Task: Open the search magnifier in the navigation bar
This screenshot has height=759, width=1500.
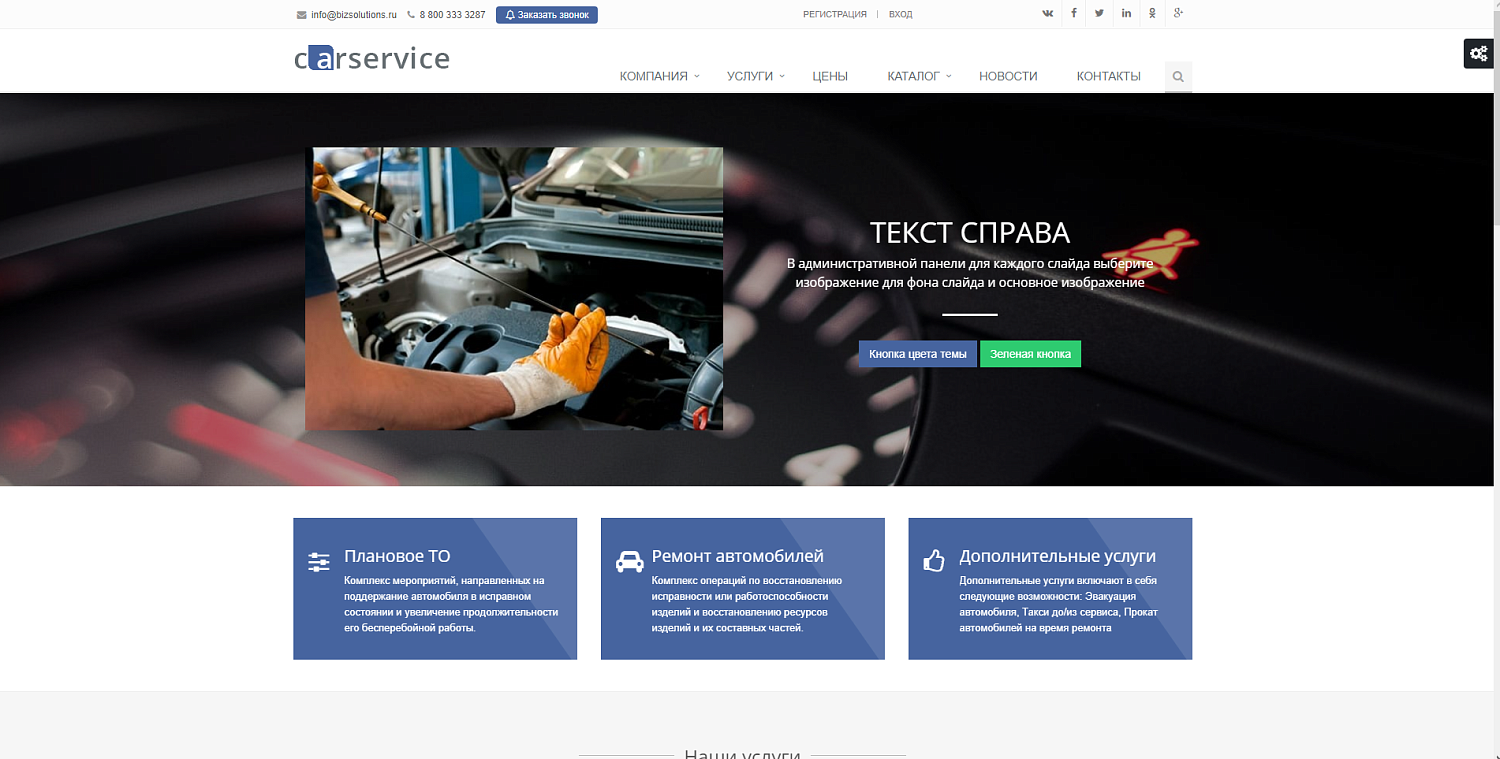Action: pyautogui.click(x=1177, y=76)
